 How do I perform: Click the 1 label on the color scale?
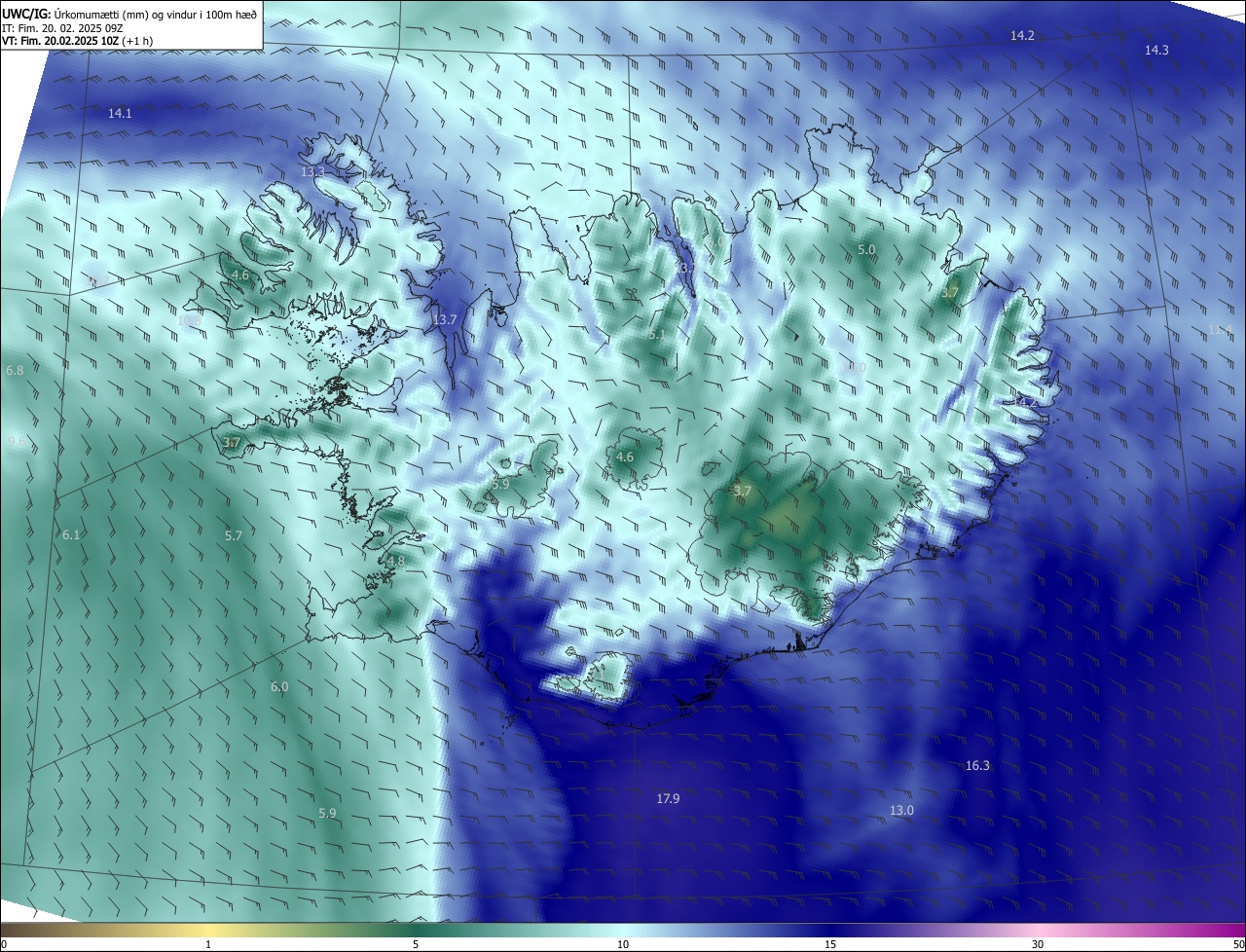208,944
